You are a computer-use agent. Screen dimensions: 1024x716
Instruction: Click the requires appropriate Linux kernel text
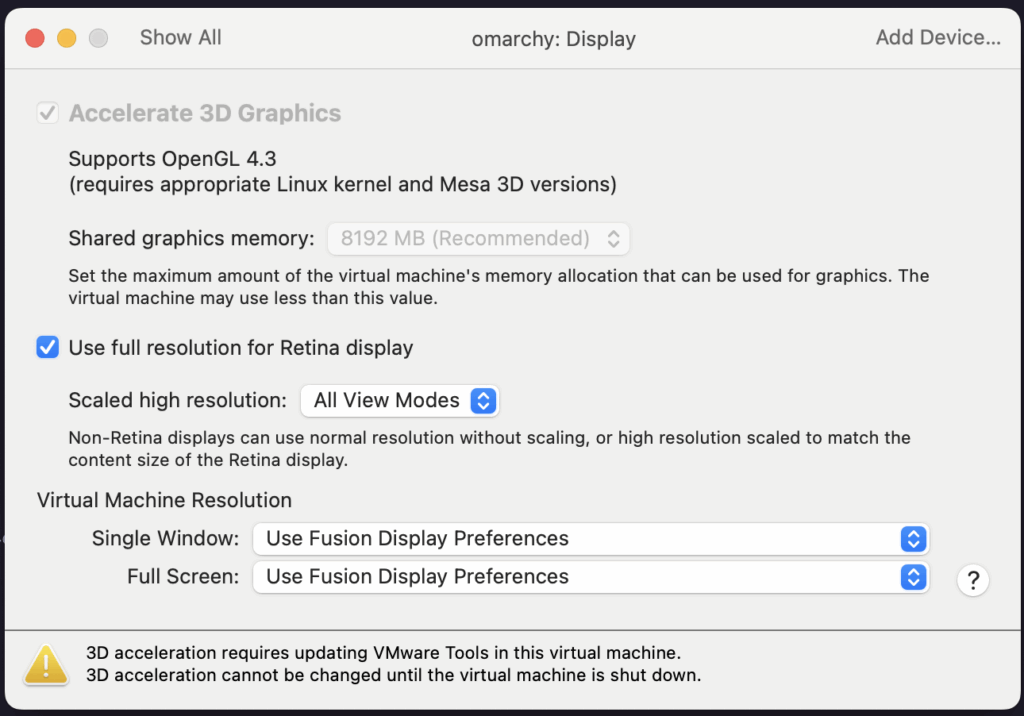click(x=343, y=185)
